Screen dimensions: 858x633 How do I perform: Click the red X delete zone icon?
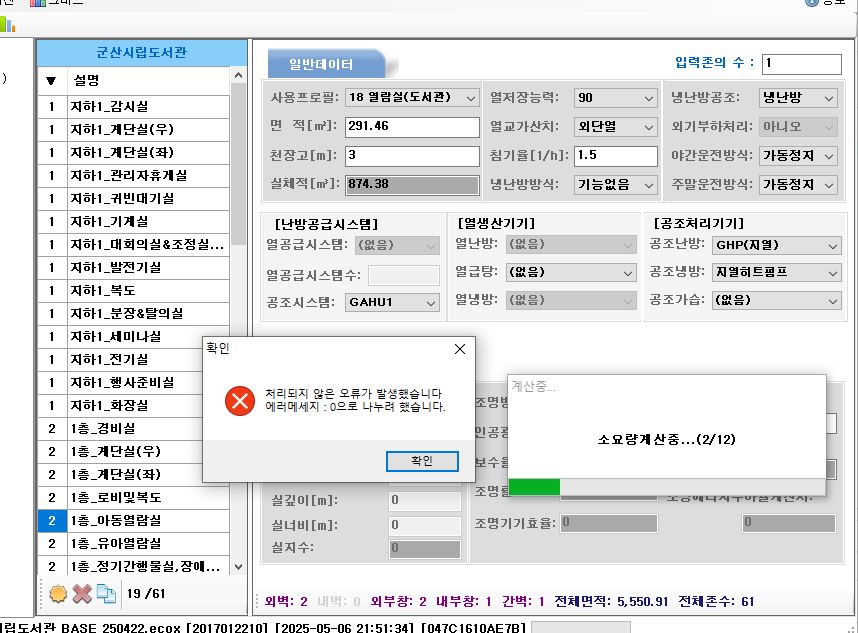(x=82, y=593)
